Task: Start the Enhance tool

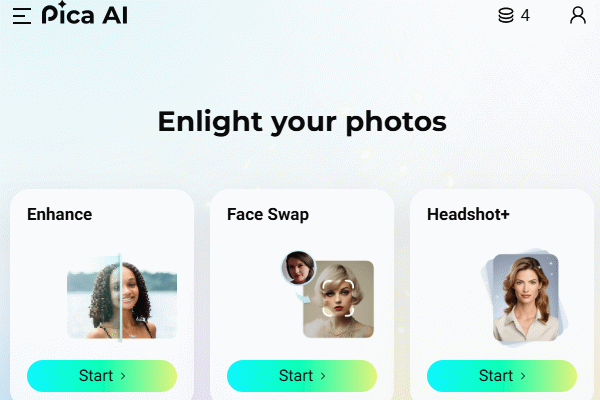Action: coord(102,376)
